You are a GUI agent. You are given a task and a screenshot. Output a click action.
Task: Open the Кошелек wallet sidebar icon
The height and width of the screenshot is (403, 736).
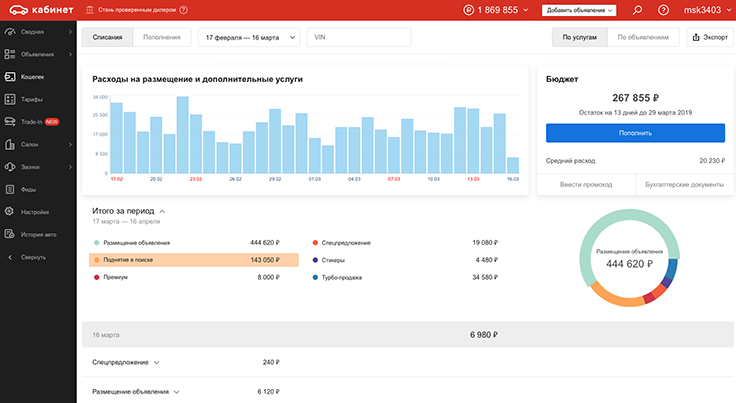click(x=10, y=76)
